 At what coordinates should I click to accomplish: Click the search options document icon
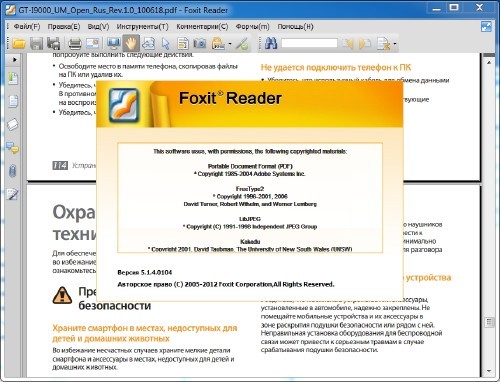pos(383,44)
